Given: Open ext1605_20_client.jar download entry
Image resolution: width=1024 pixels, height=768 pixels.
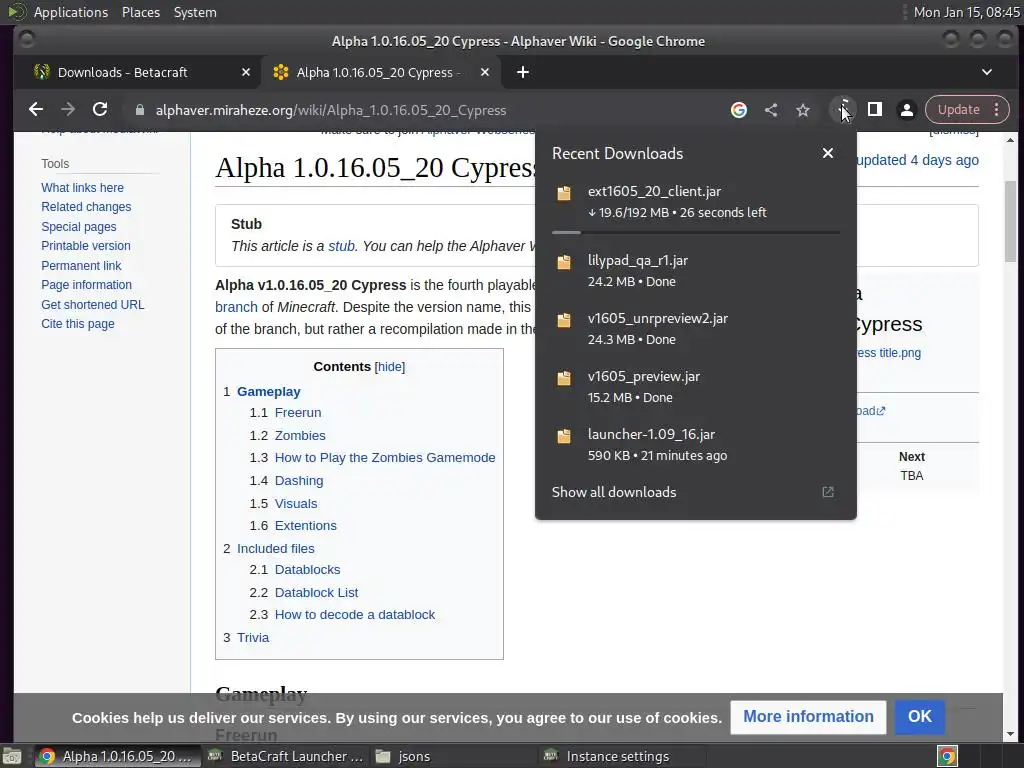Looking at the screenshot, I should 696,202.
